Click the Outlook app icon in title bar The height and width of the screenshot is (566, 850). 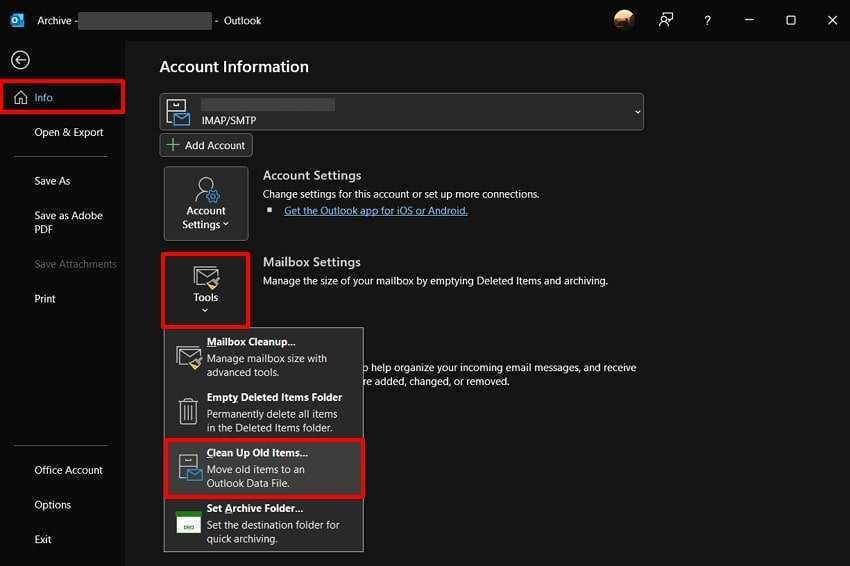17,21
